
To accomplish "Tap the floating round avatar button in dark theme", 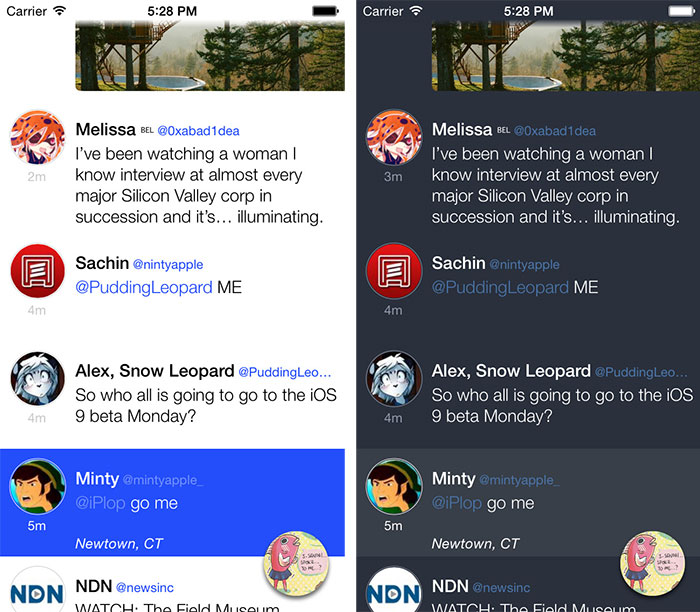I will click(652, 564).
